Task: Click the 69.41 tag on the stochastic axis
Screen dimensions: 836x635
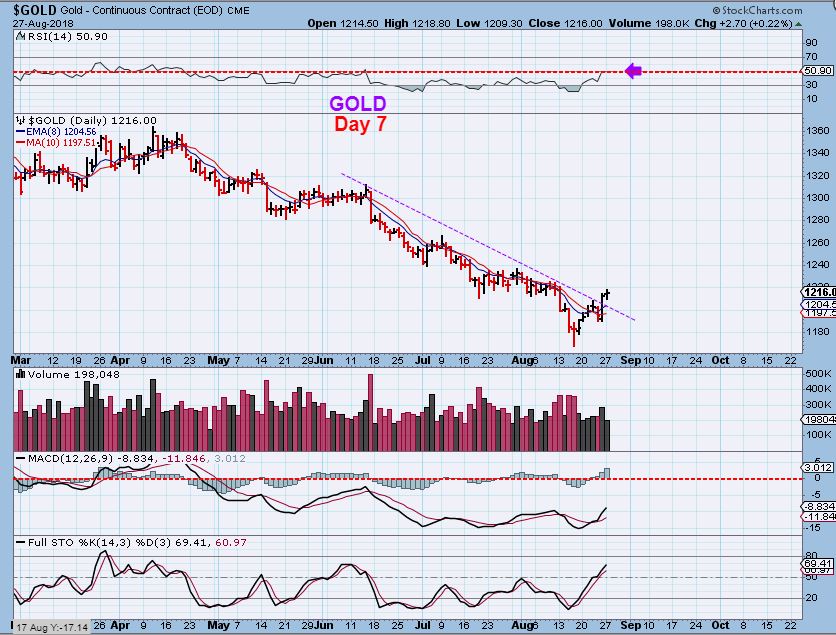Action: pos(818,564)
